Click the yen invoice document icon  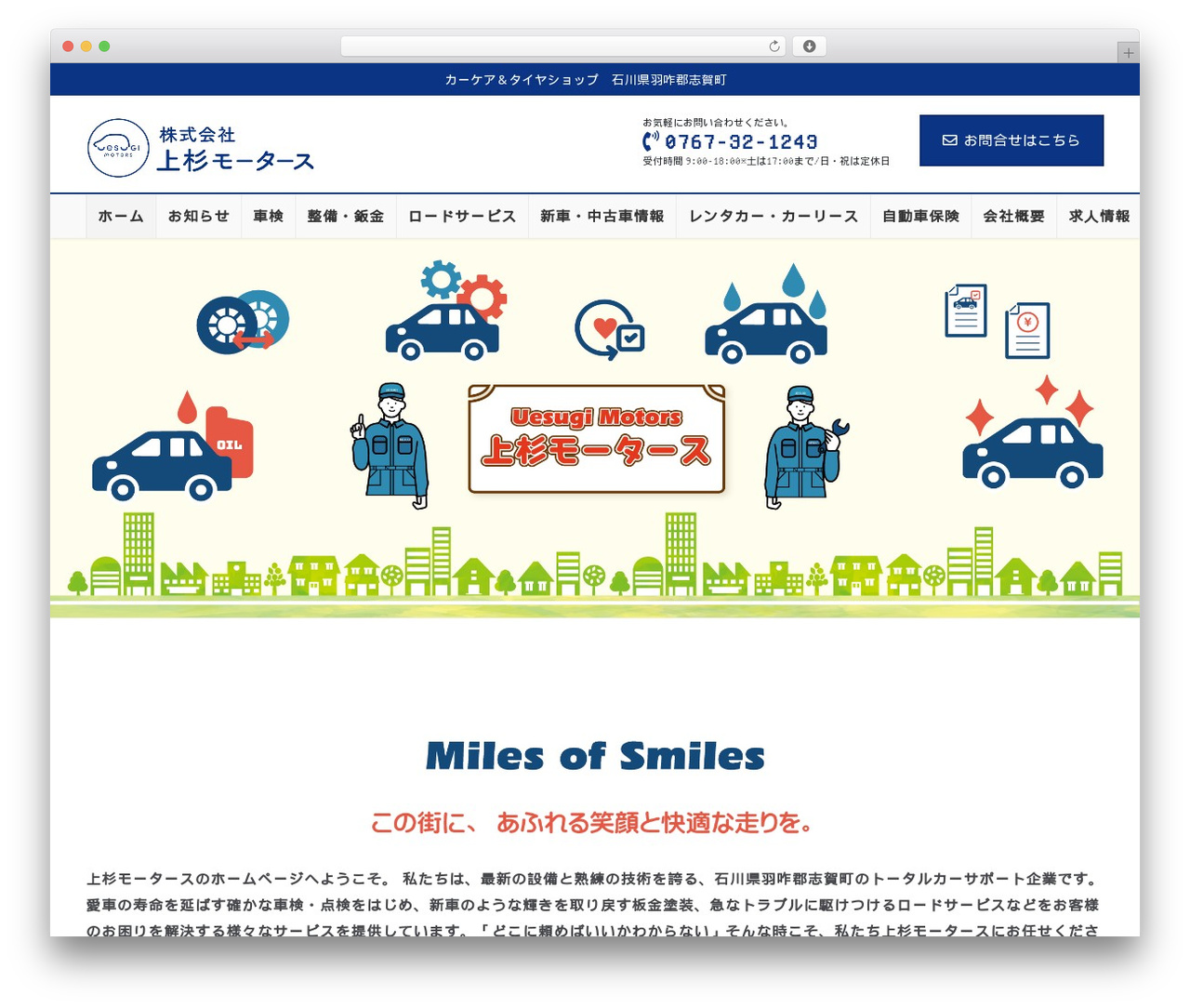coord(1027,330)
